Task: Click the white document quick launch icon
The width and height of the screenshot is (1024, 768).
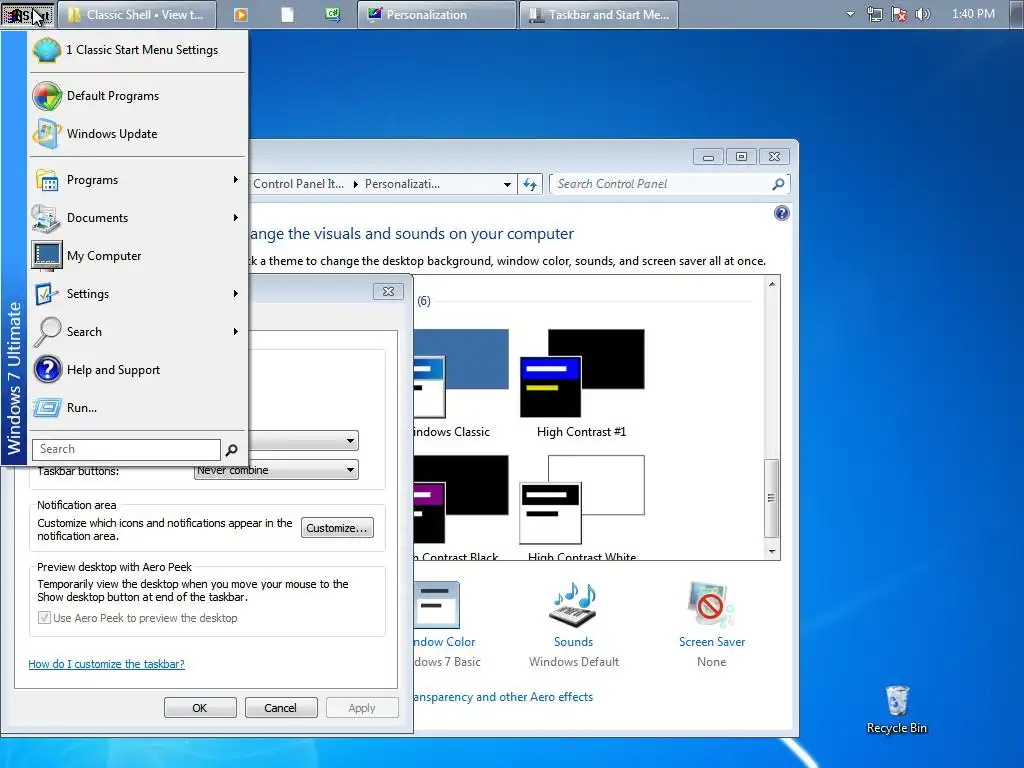Action: click(287, 14)
